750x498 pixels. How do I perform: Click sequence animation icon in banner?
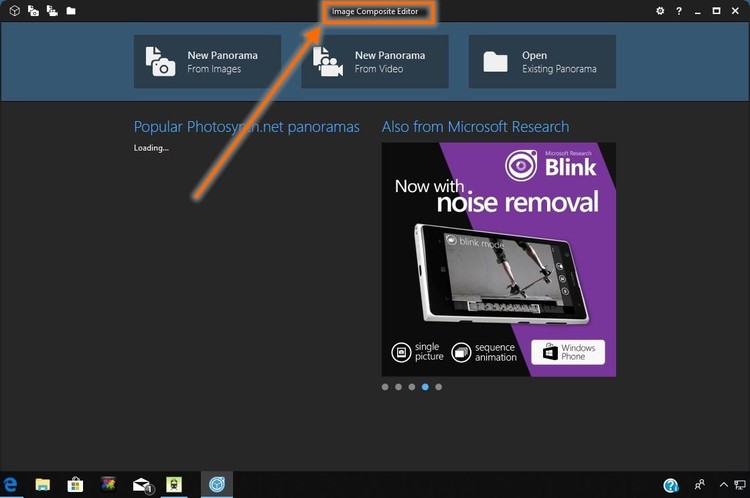tap(461, 353)
